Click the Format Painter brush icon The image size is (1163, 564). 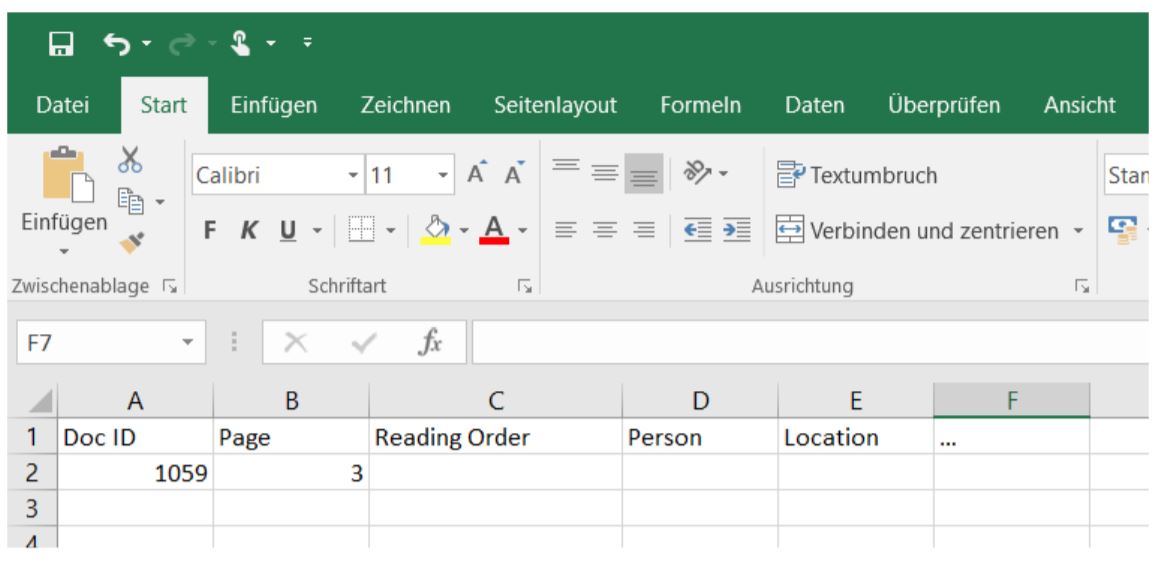point(131,238)
